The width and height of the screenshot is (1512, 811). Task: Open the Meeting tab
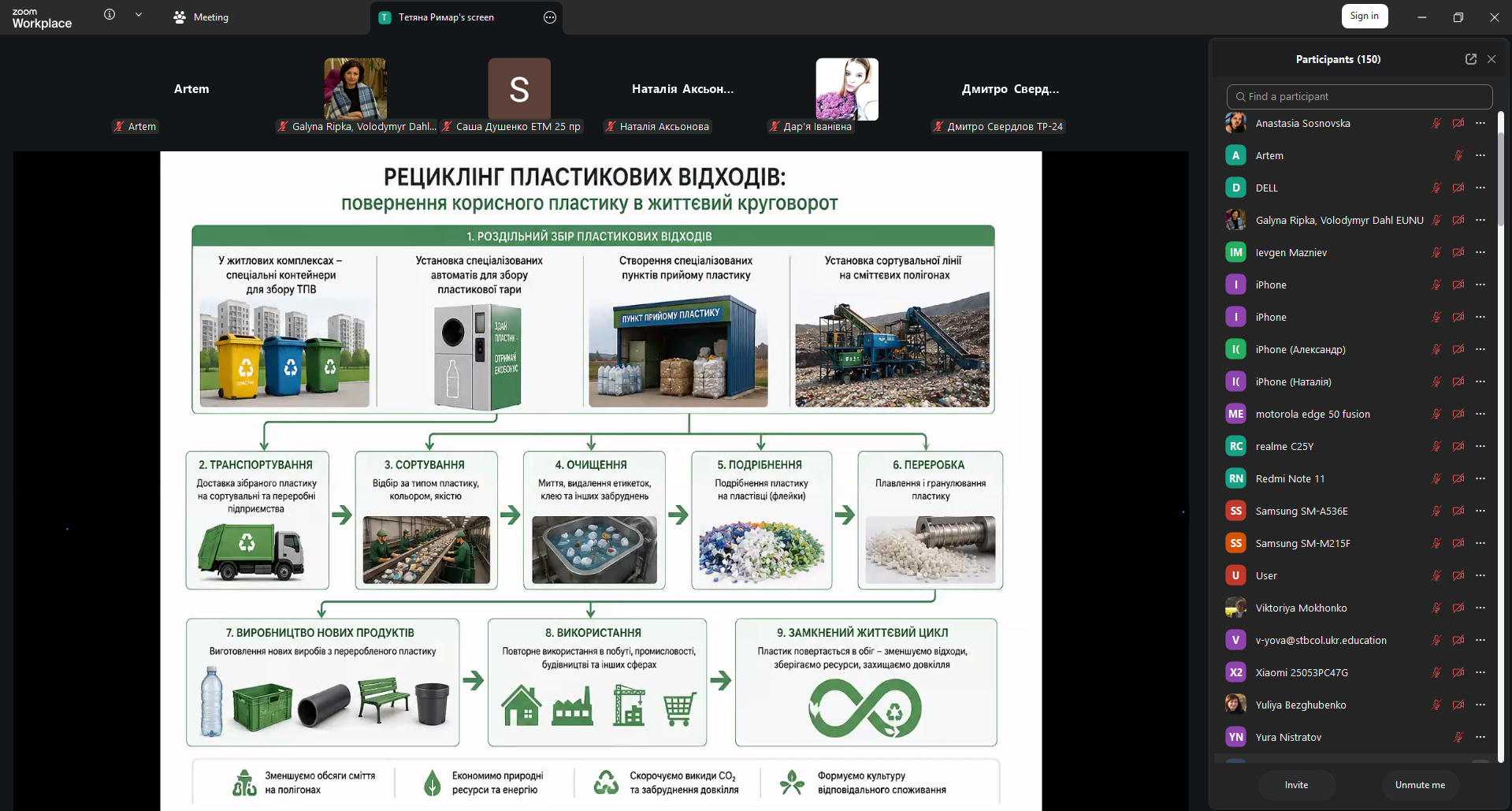(x=201, y=17)
